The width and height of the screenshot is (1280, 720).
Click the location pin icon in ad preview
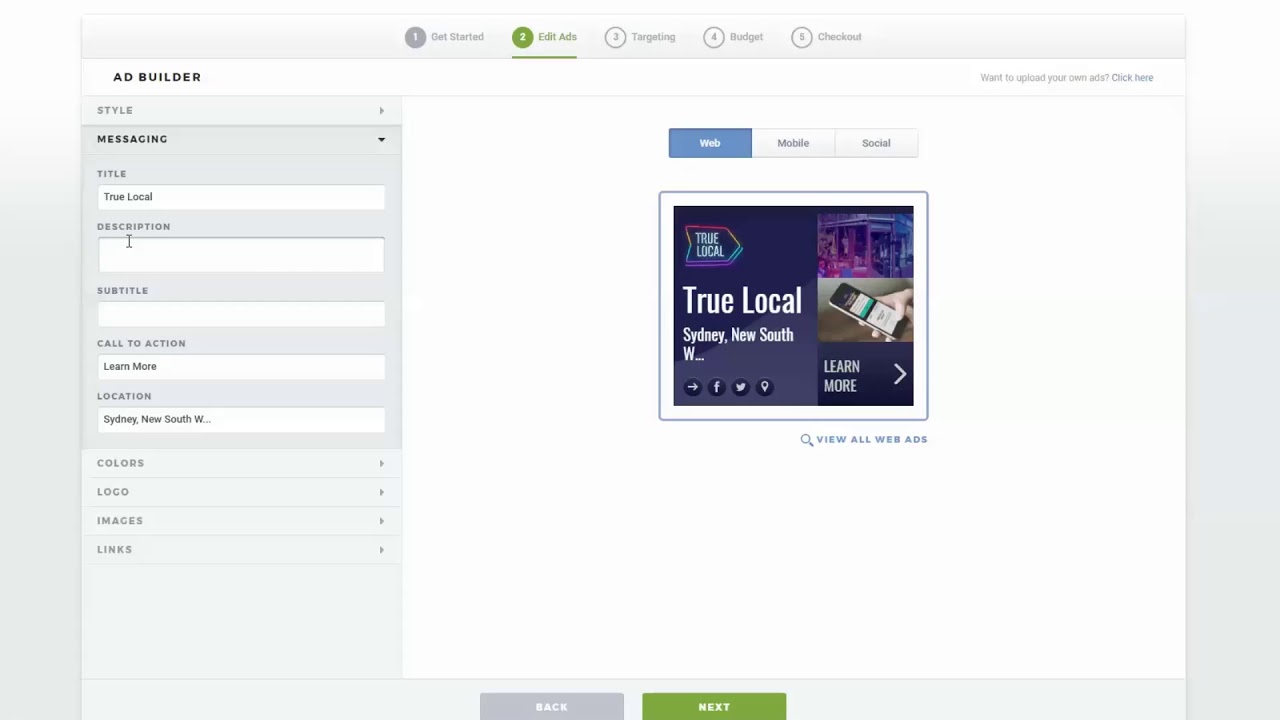[x=765, y=387]
